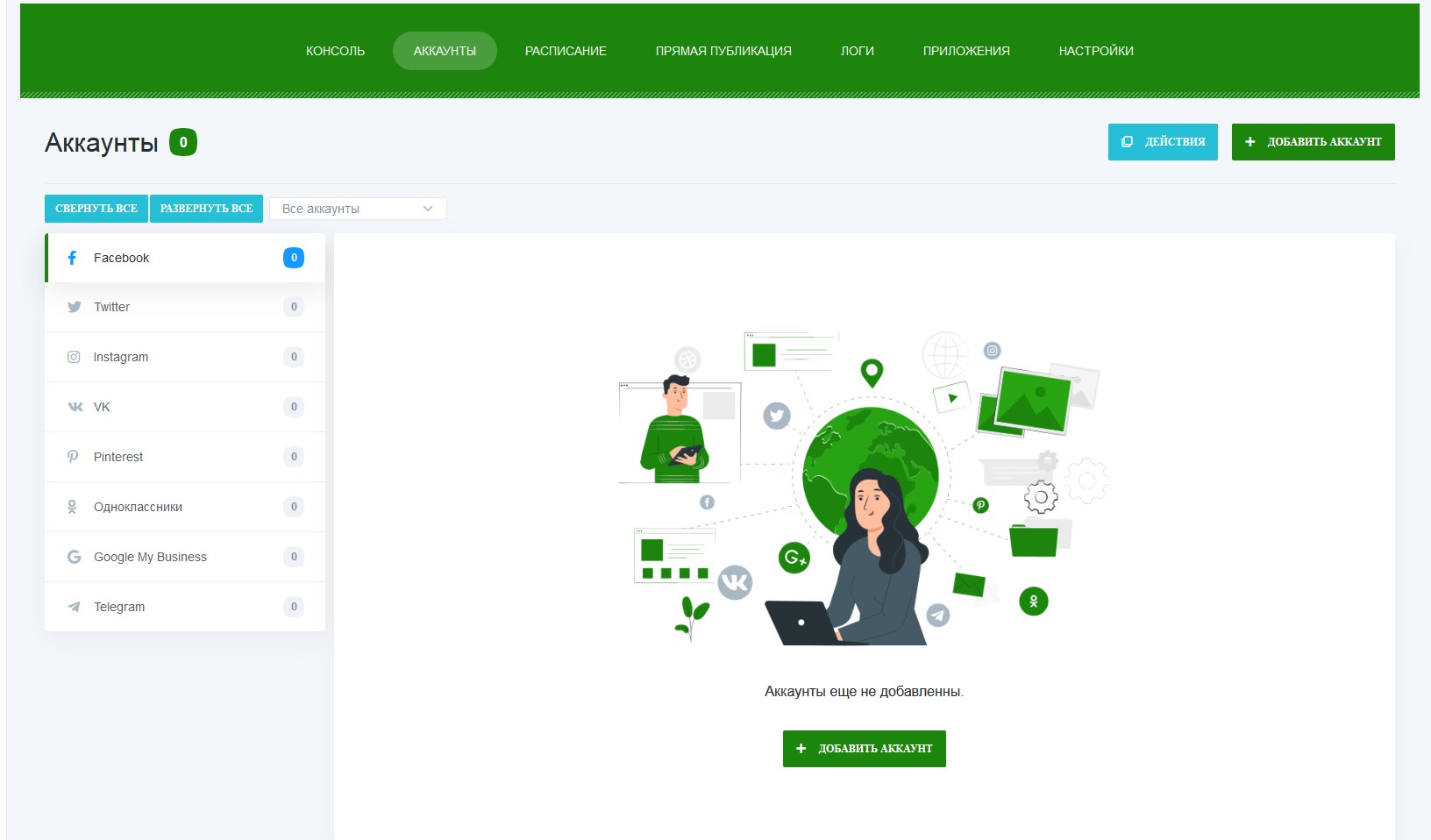Image resolution: width=1431 pixels, height=840 pixels.
Task: Open the Консоль menu item
Action: click(335, 51)
